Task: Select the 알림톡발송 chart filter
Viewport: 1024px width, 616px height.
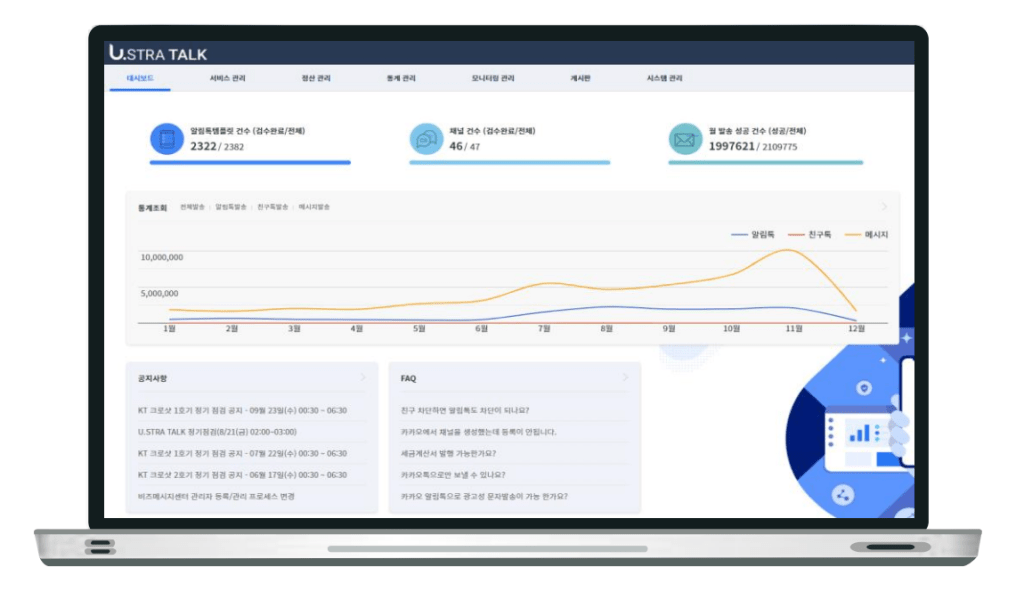Action: (231, 207)
